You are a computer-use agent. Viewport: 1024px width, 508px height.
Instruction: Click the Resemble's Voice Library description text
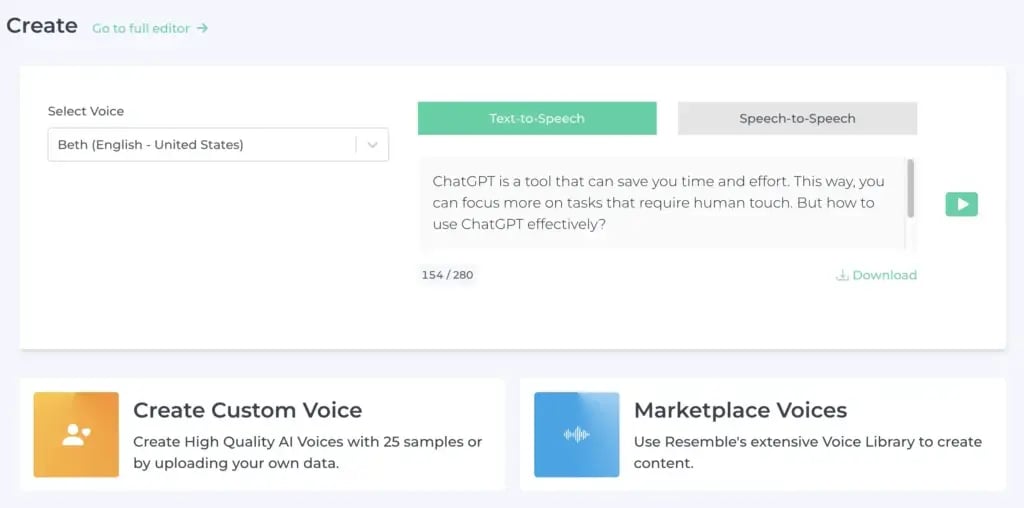pos(807,452)
